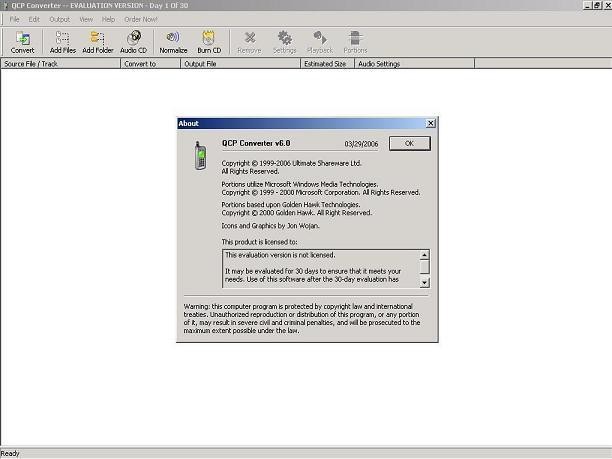
Task: Open the Order Now! menu
Action: coord(141,19)
